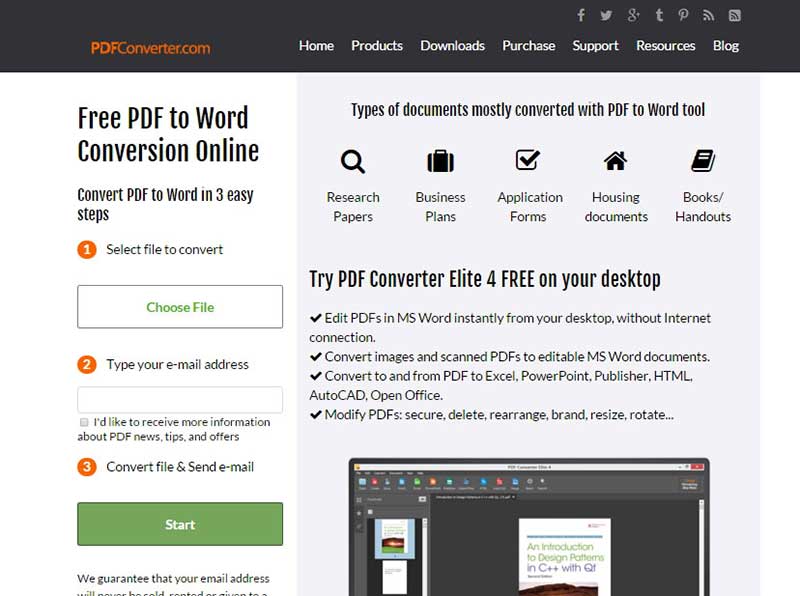
Task: Click the Housing documents home icon
Action: point(615,160)
